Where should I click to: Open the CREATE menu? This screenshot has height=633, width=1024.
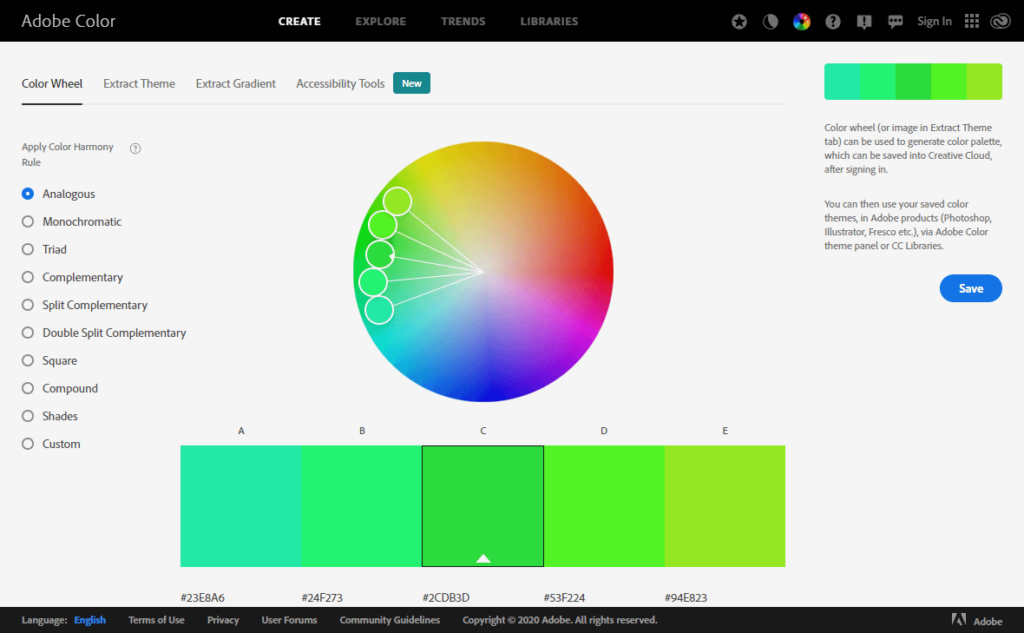pyautogui.click(x=299, y=22)
